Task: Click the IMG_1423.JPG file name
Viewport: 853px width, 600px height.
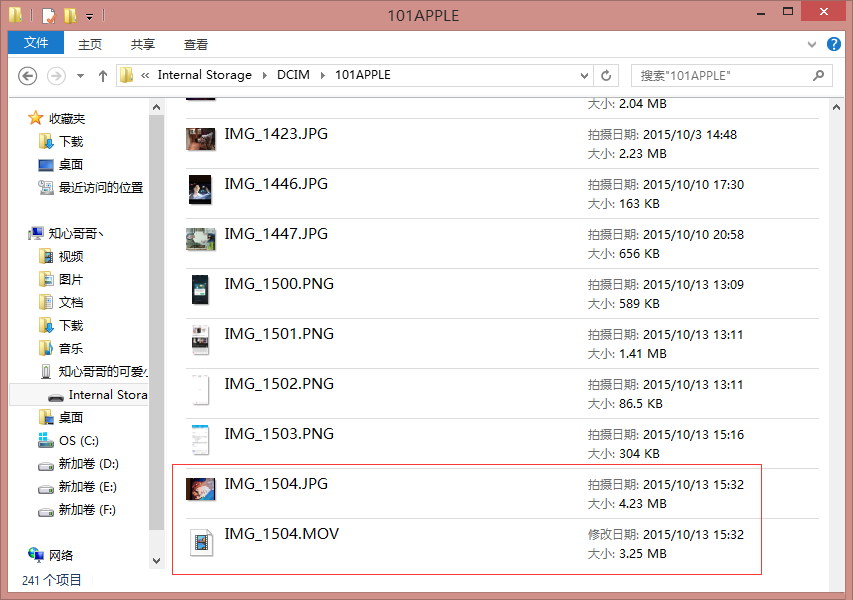Action: [276, 134]
